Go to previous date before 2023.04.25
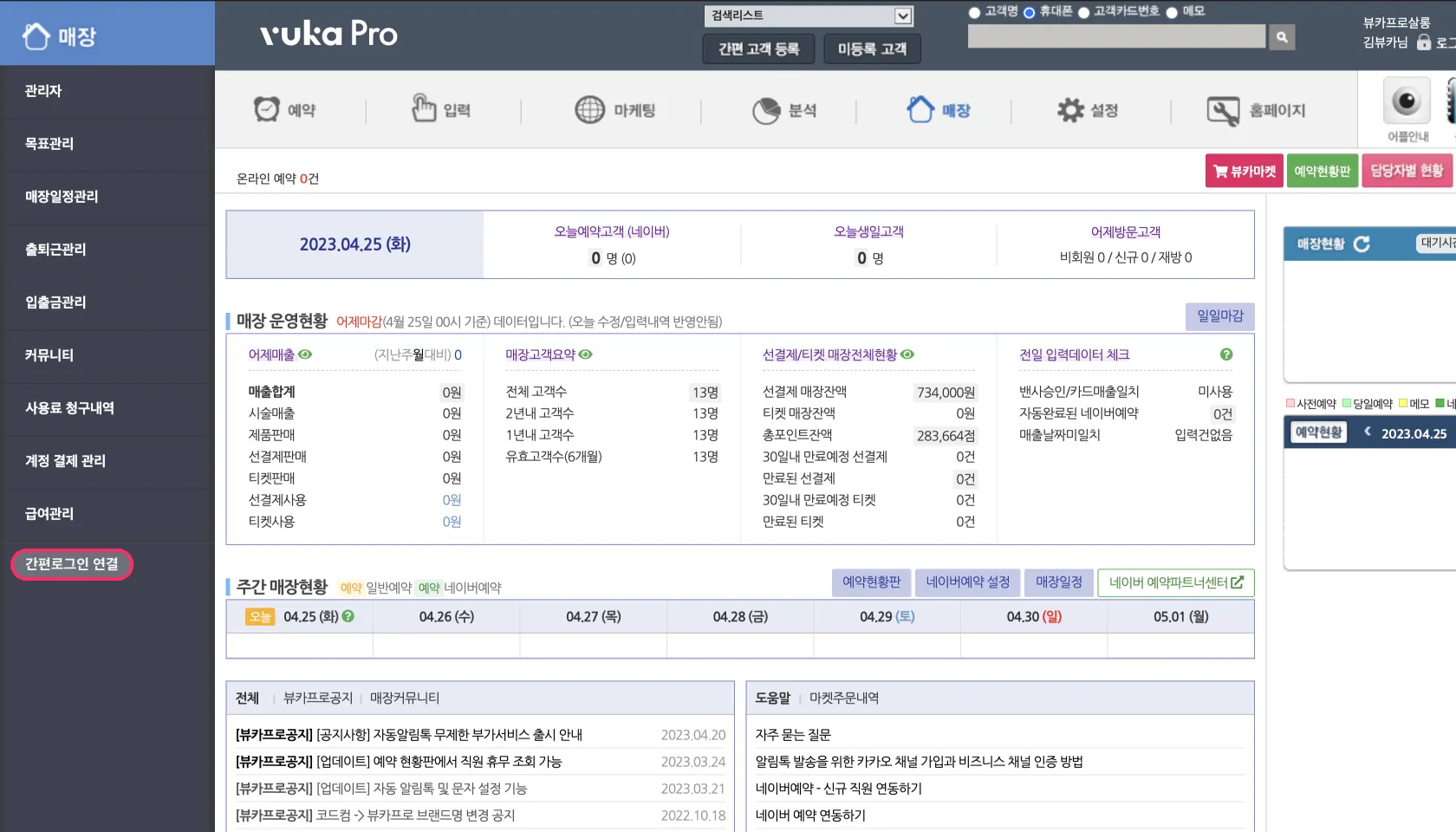Image resolution: width=1456 pixels, height=832 pixels. (x=1368, y=432)
